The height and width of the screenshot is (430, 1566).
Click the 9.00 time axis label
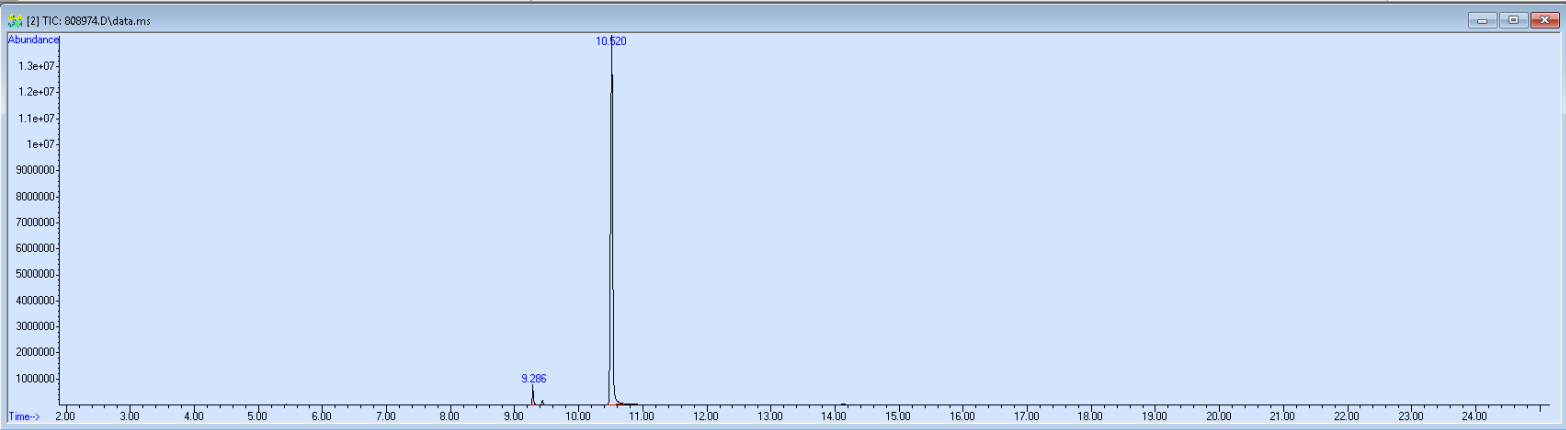[514, 415]
